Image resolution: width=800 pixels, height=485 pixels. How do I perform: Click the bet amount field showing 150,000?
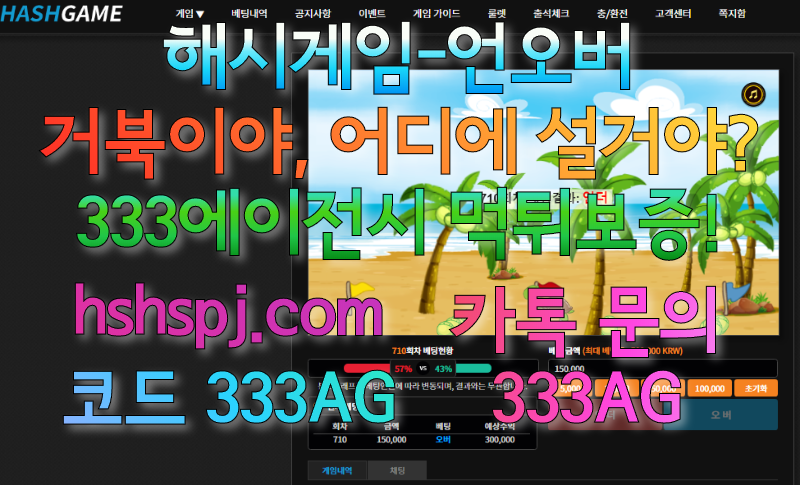[663, 368]
